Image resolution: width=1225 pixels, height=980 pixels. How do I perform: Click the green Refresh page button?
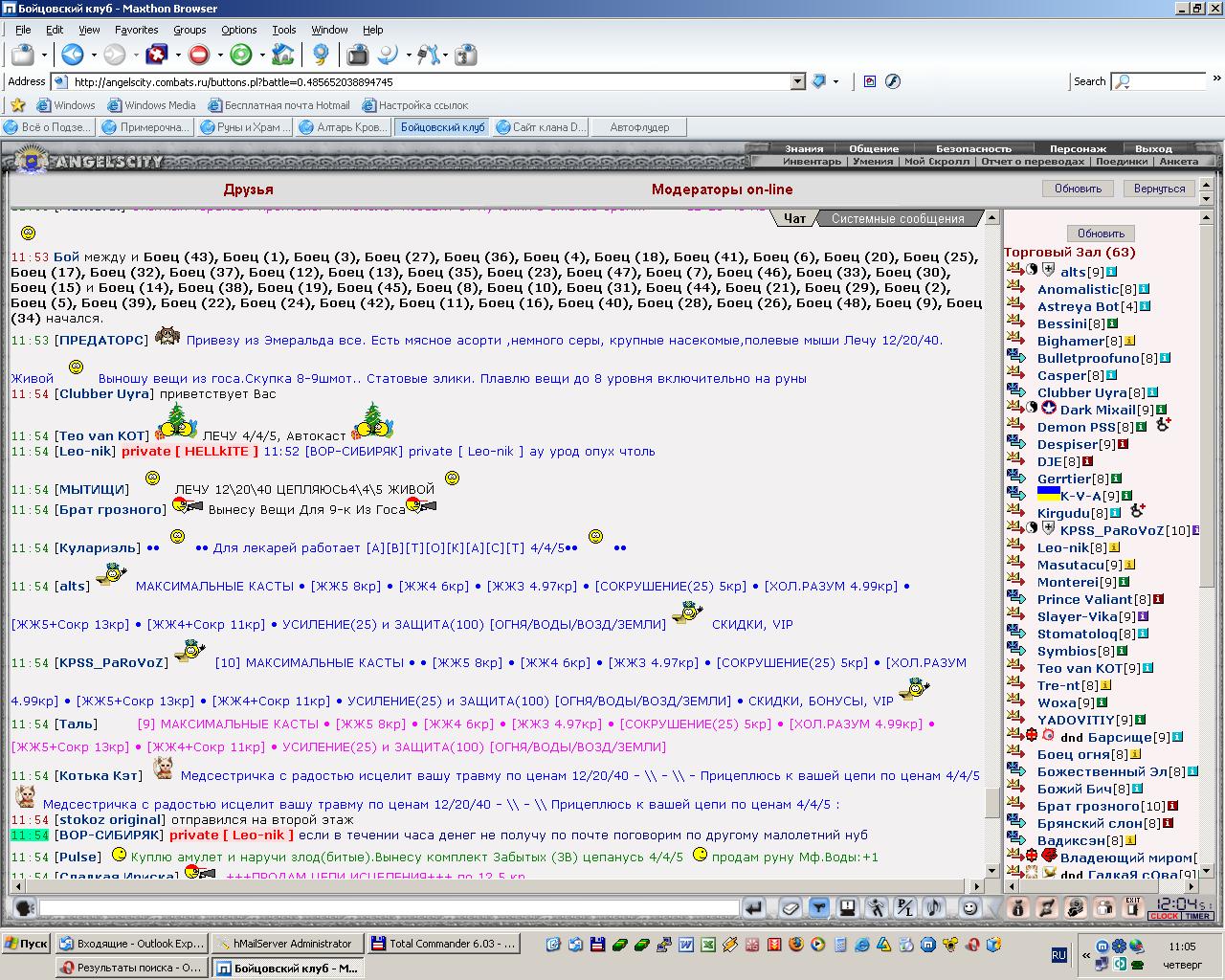(241, 55)
